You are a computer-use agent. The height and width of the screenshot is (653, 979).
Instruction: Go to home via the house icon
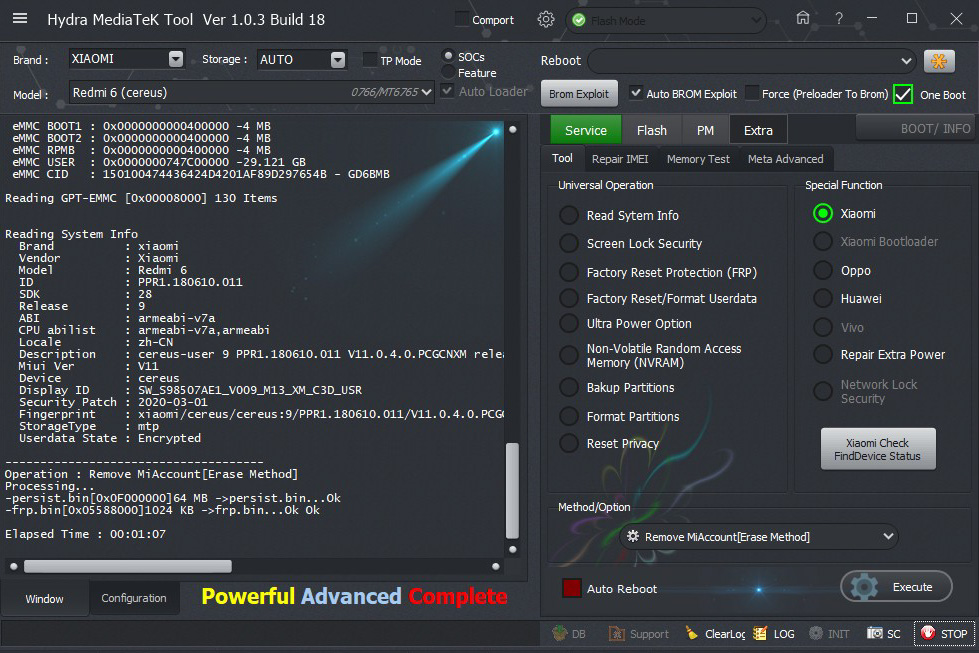click(x=803, y=19)
